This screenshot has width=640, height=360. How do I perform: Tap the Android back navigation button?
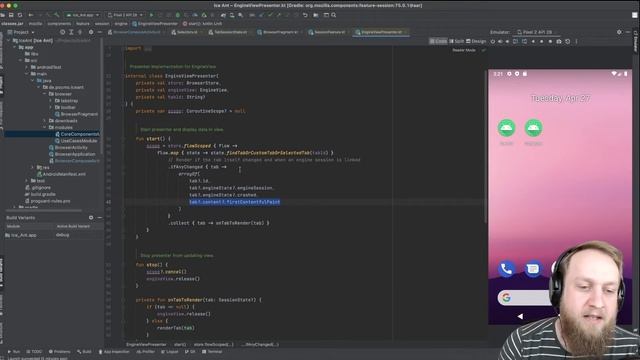pos(520,316)
